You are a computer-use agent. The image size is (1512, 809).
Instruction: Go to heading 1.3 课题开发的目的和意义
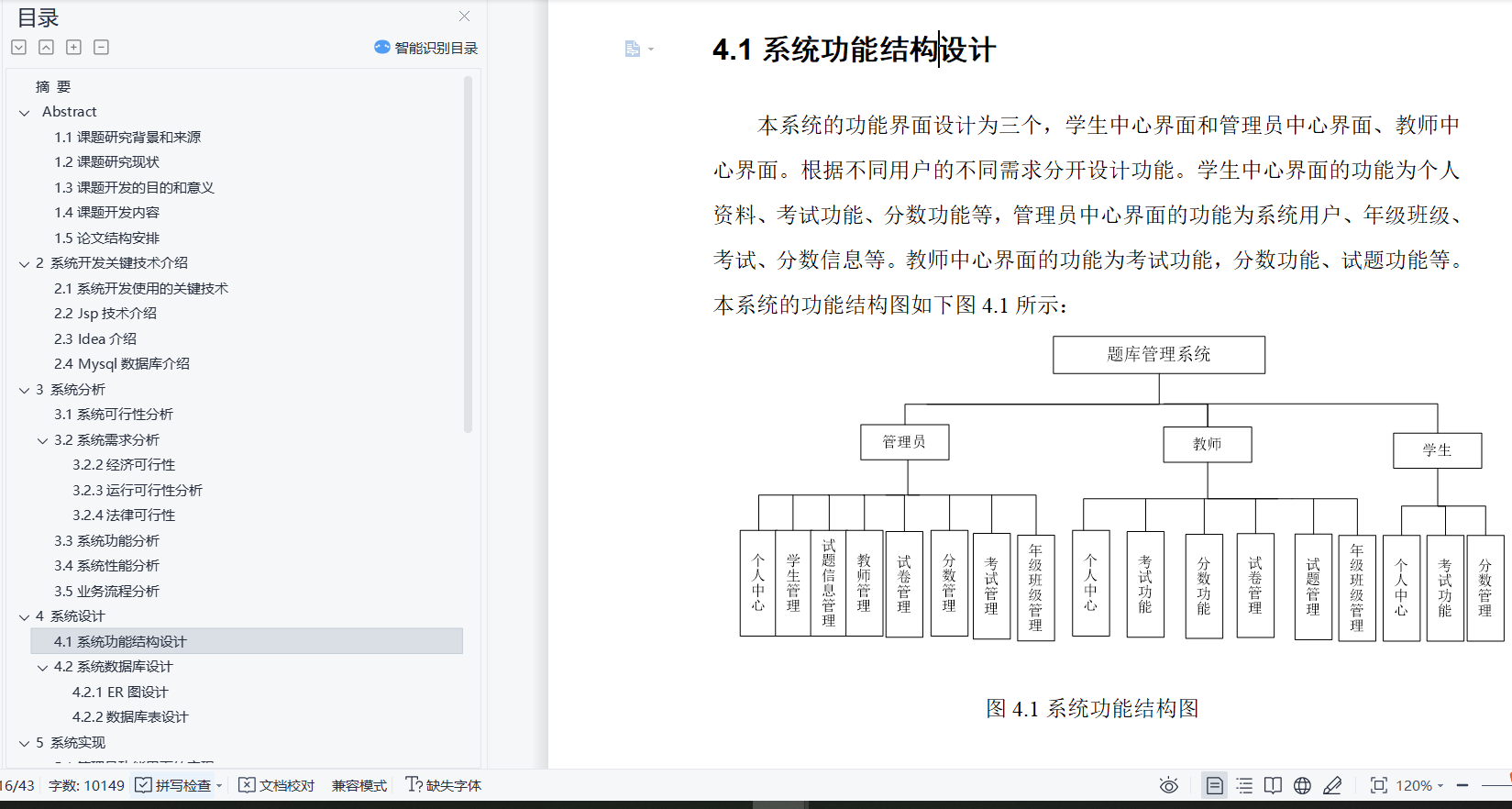[x=134, y=187]
